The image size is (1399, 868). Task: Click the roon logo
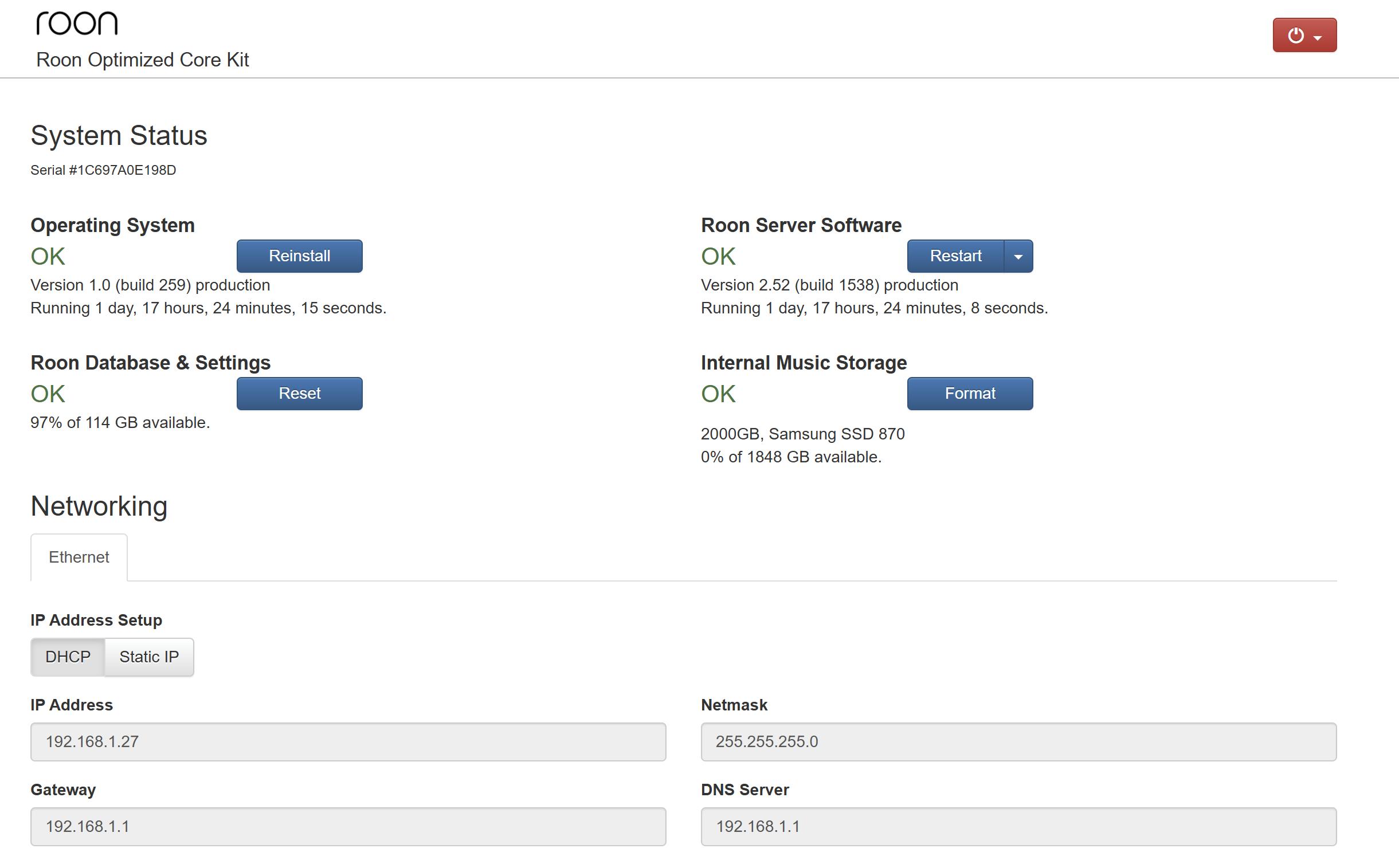click(x=77, y=24)
